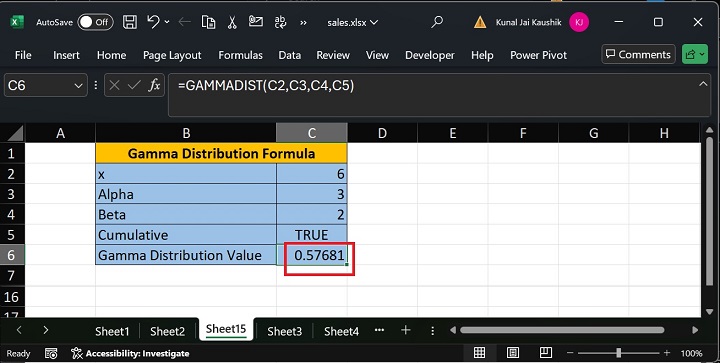Click the formula bar Enter checkmark icon
The height and width of the screenshot is (363, 720).
(134, 85)
